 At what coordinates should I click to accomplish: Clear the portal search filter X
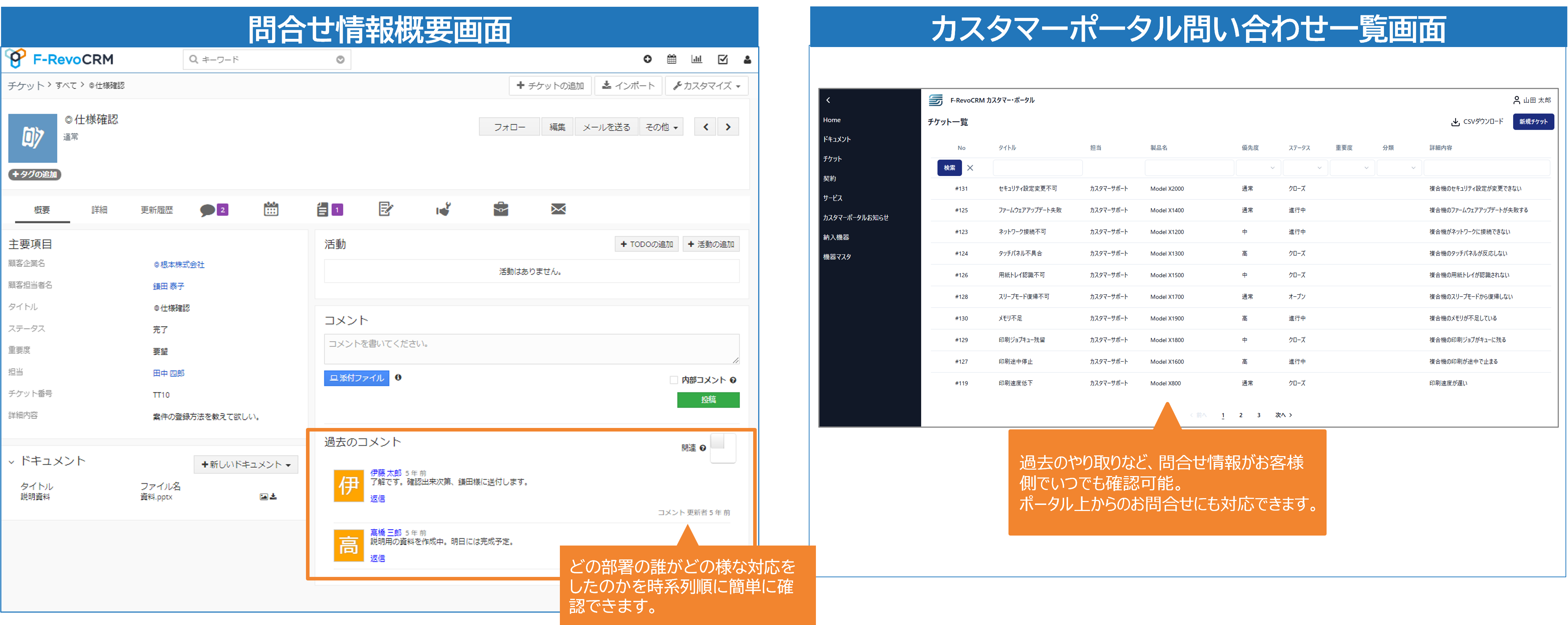(x=970, y=168)
